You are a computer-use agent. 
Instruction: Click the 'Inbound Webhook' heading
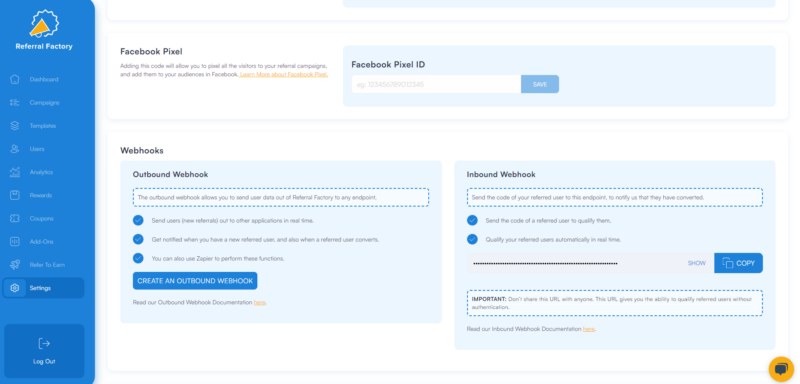pyautogui.click(x=501, y=174)
